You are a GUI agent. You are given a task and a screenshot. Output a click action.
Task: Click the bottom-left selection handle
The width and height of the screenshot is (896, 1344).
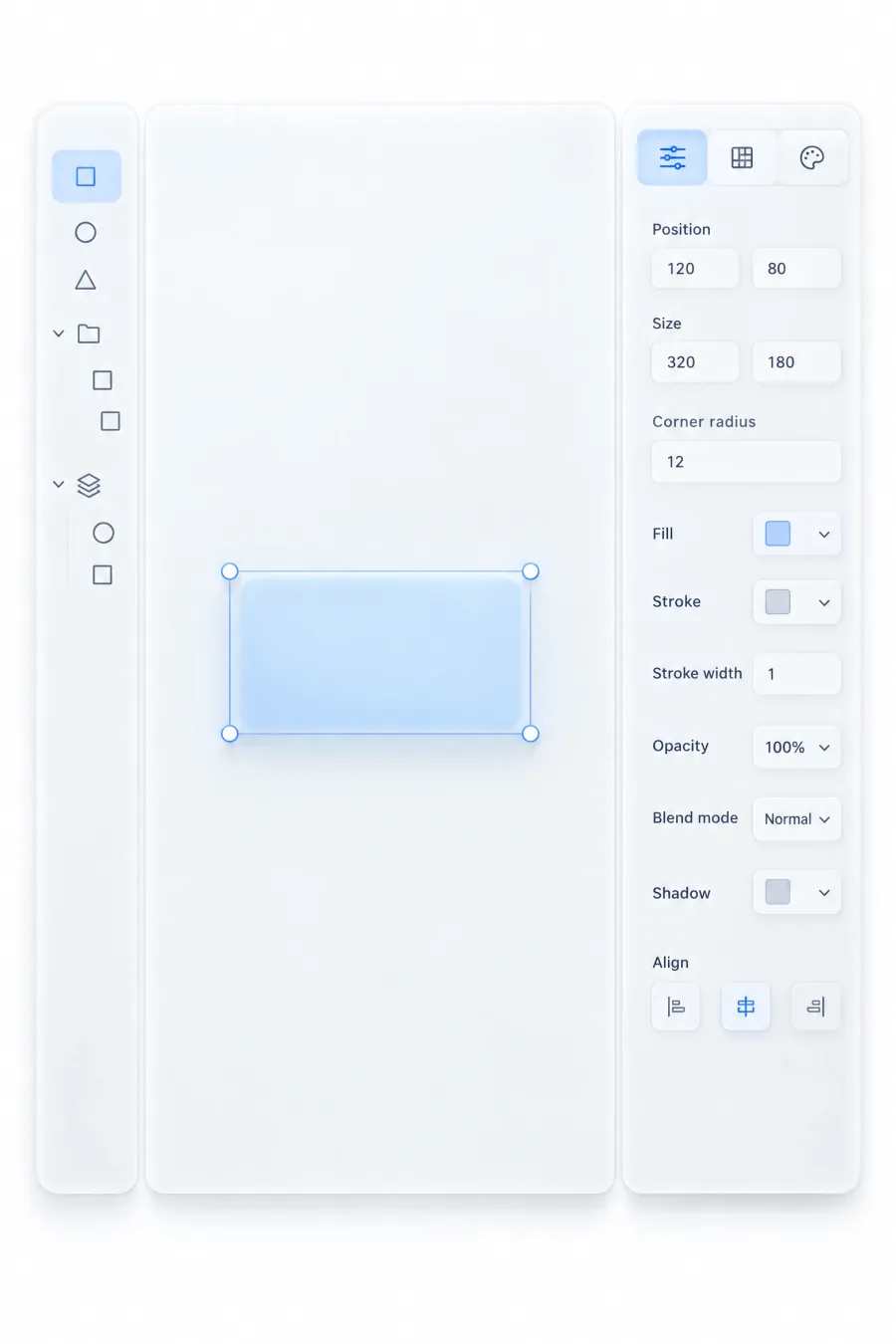tap(230, 734)
